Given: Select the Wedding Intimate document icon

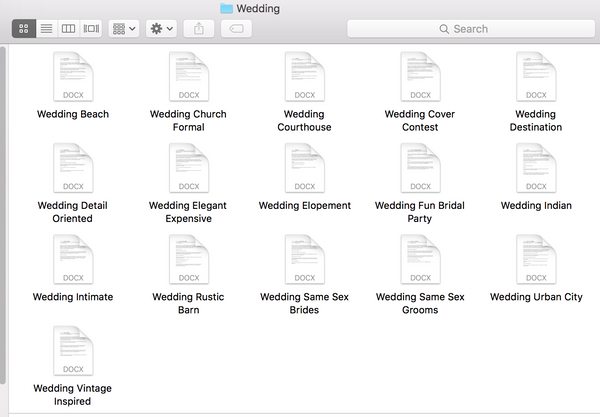Looking at the screenshot, I should click(73, 259).
